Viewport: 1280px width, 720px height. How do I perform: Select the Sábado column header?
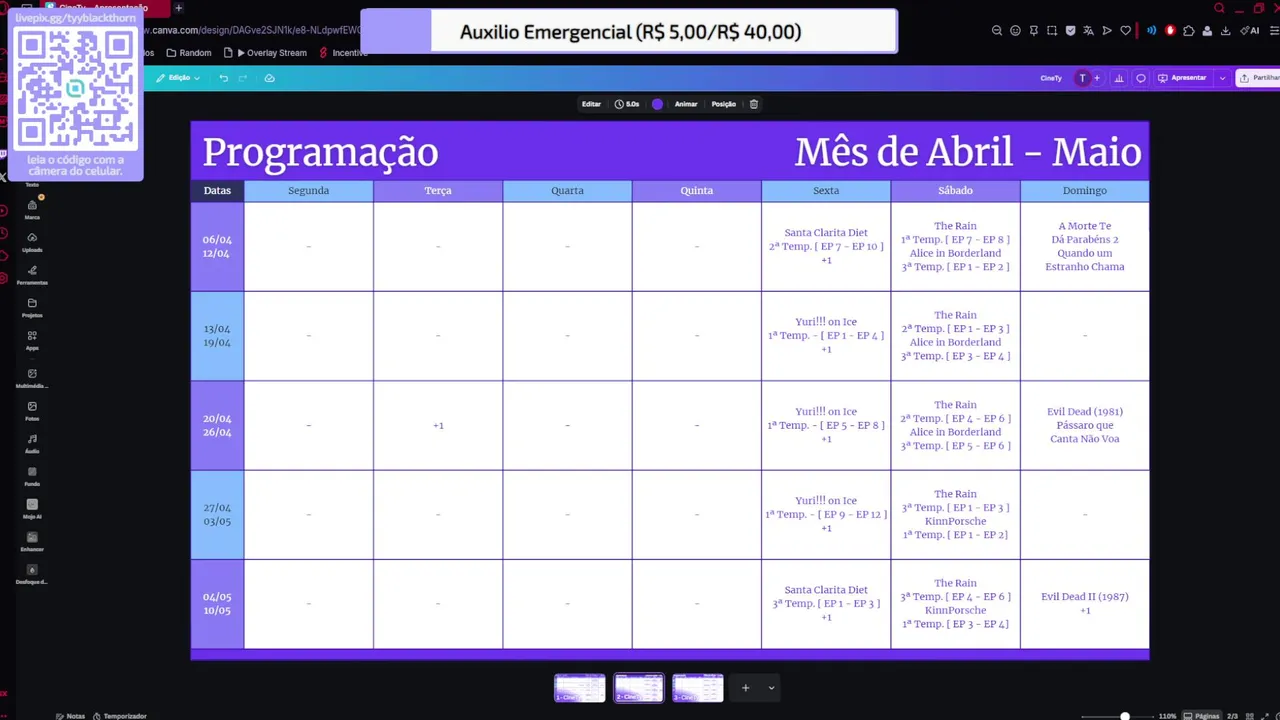[x=955, y=190]
